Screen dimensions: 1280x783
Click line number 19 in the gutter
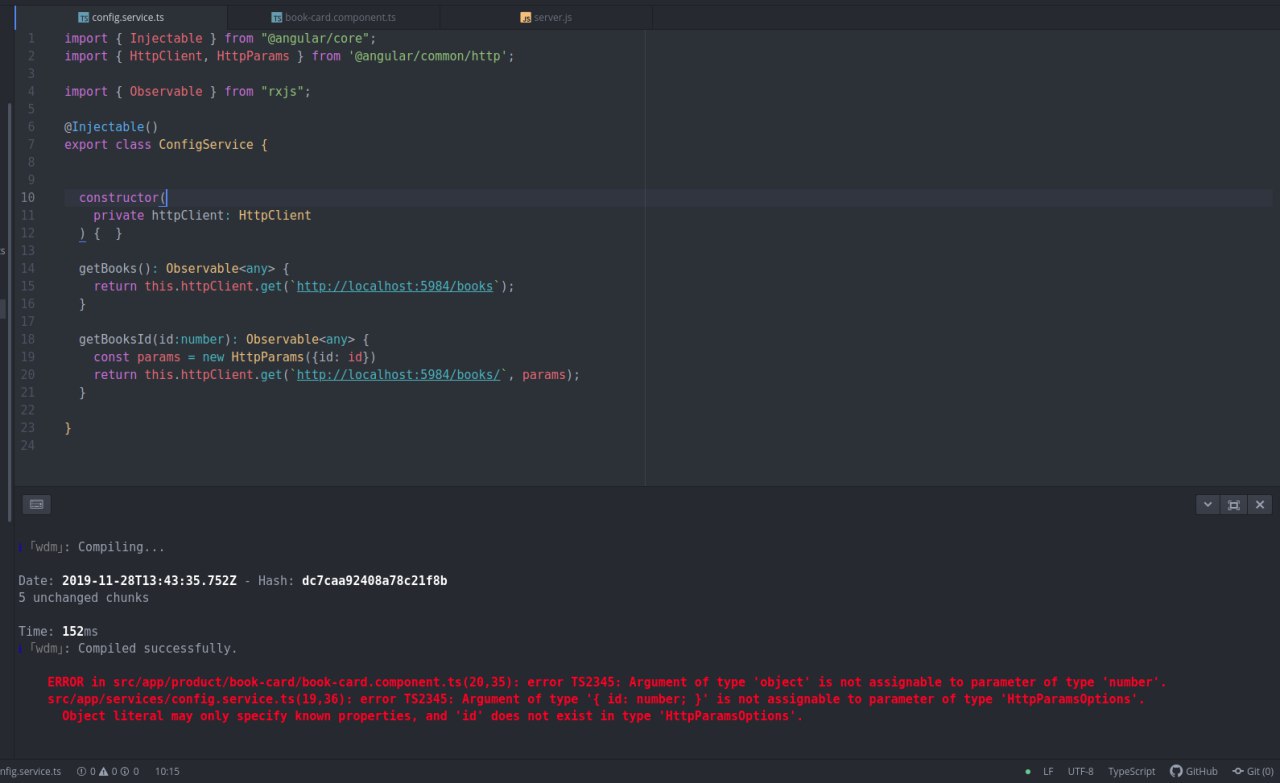tap(28, 357)
